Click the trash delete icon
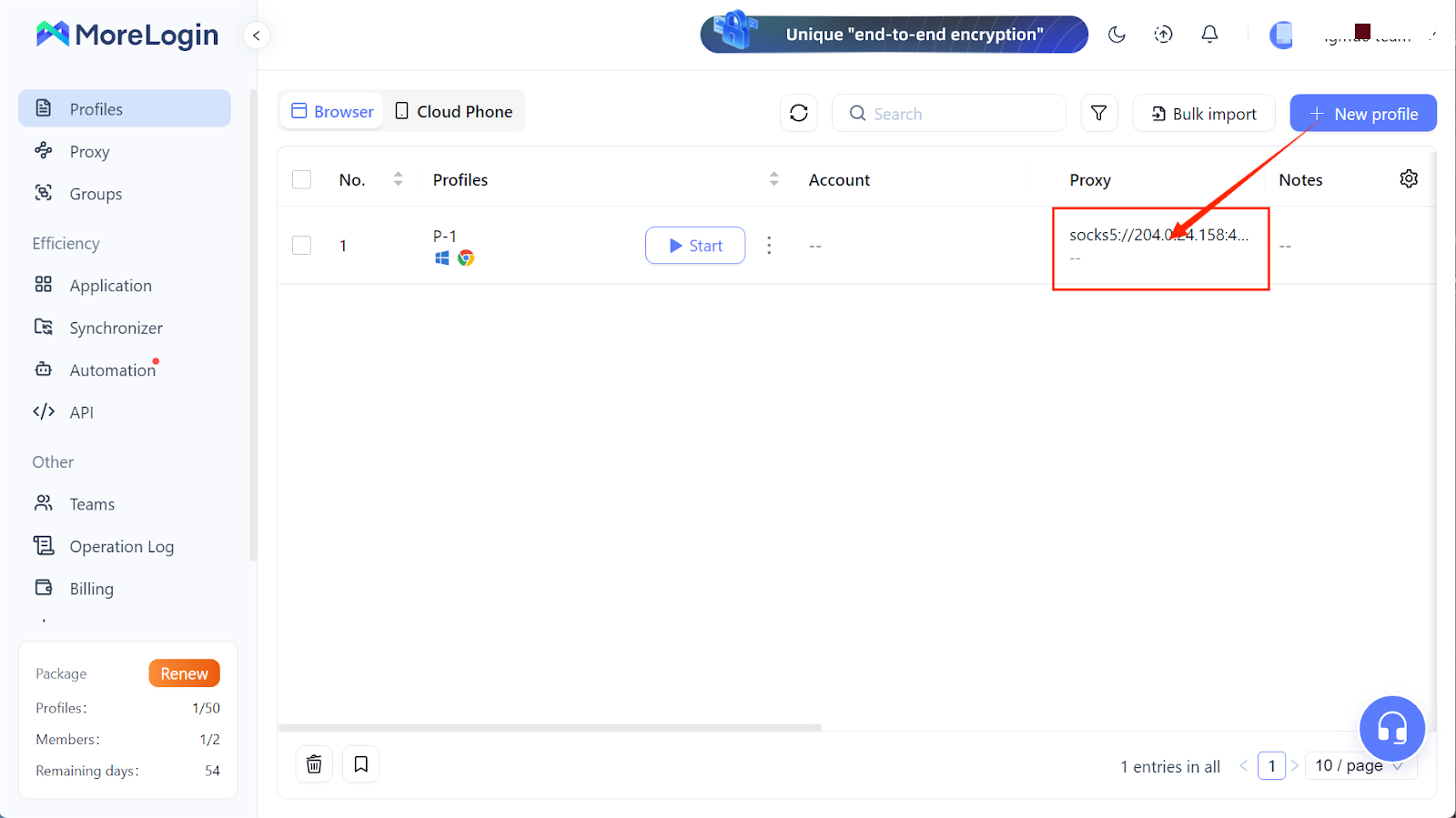This screenshot has height=818, width=1456. [314, 764]
